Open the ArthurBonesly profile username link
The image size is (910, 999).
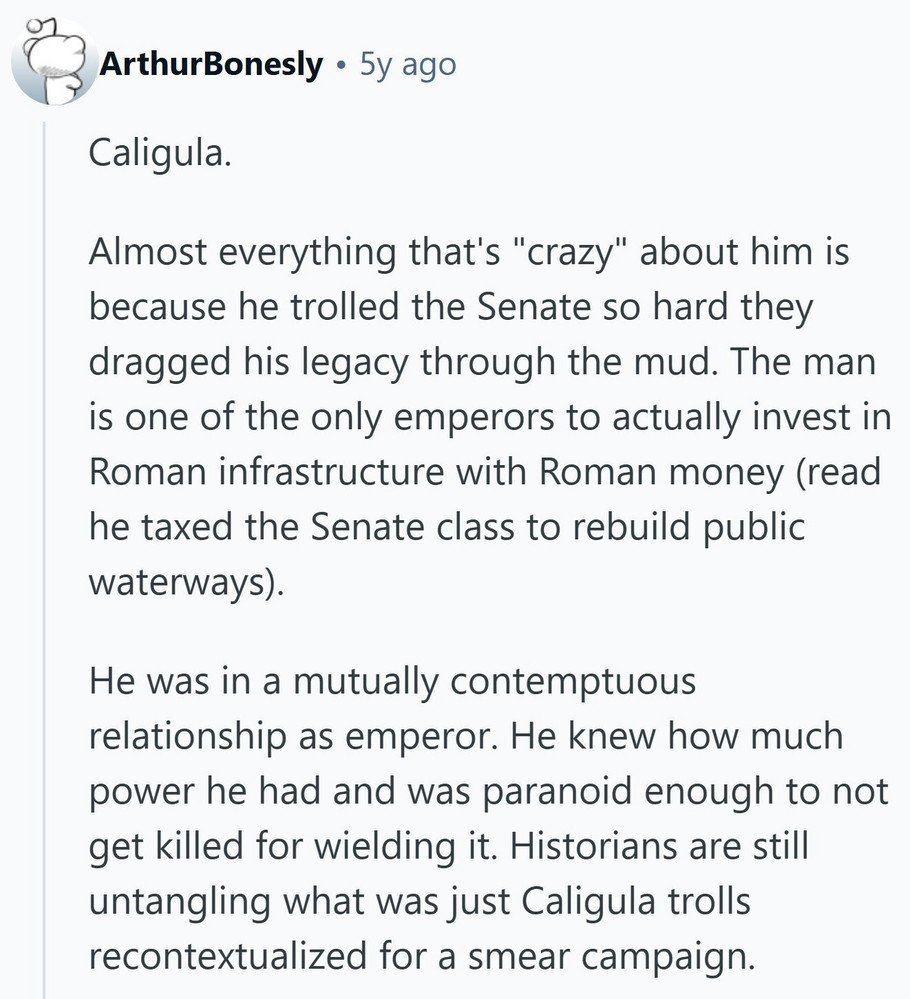211,66
